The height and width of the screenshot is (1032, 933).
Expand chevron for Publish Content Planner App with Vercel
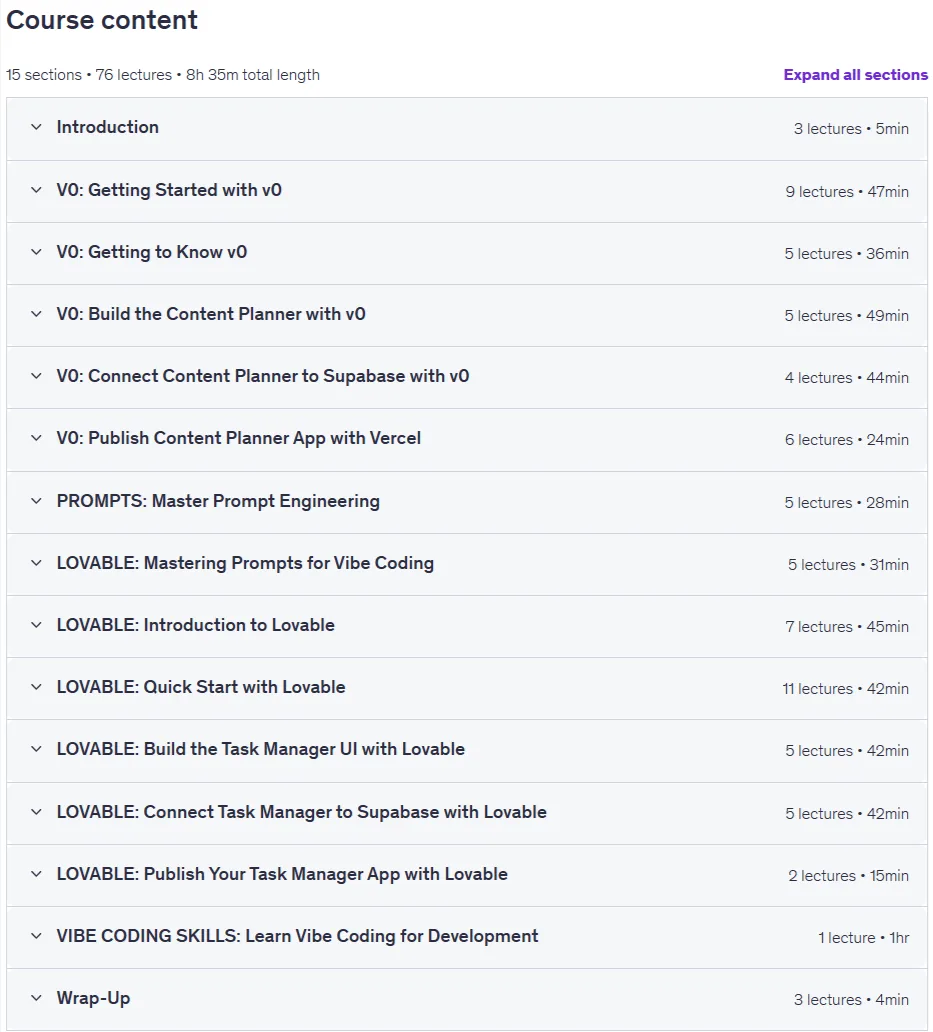[x=36, y=438]
